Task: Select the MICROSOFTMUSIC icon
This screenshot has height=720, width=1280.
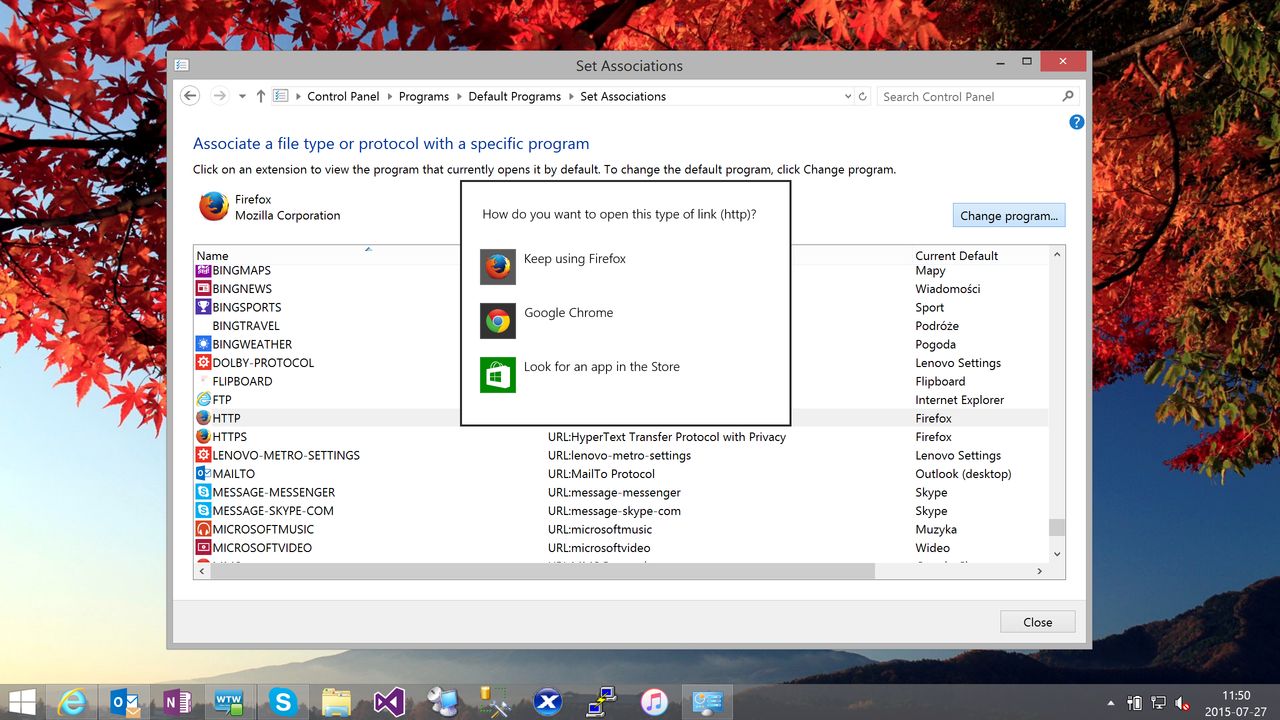Action: pos(203,529)
